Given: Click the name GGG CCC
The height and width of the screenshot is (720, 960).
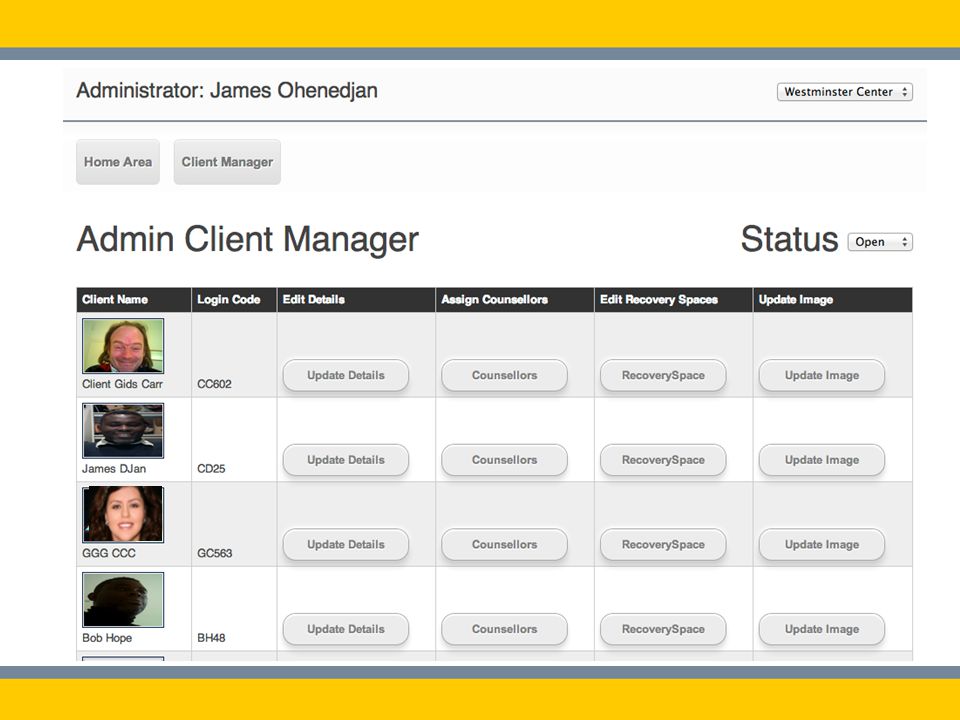Looking at the screenshot, I should 109,553.
